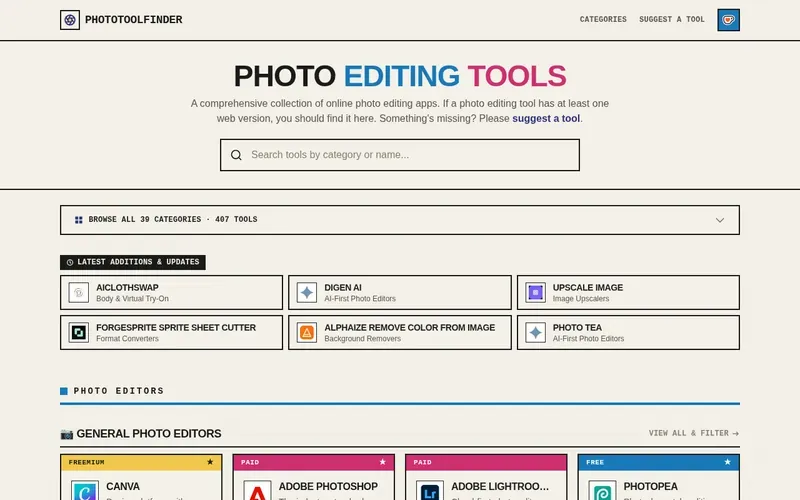Click the star on the Canva card
Image resolution: width=800 pixels, height=500 pixels.
210,462
